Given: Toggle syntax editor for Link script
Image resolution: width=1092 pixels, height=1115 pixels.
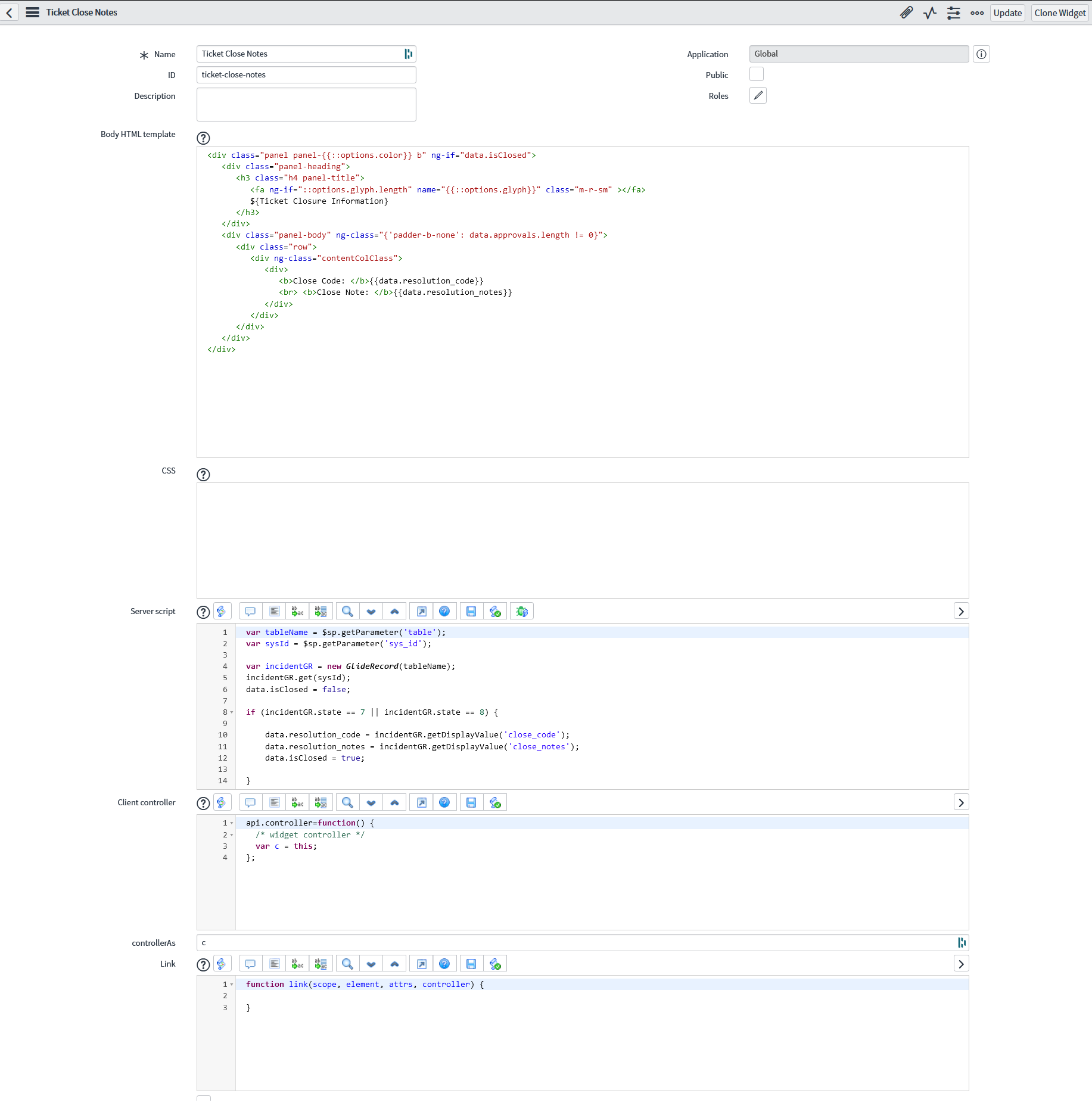Looking at the screenshot, I should pos(221,964).
